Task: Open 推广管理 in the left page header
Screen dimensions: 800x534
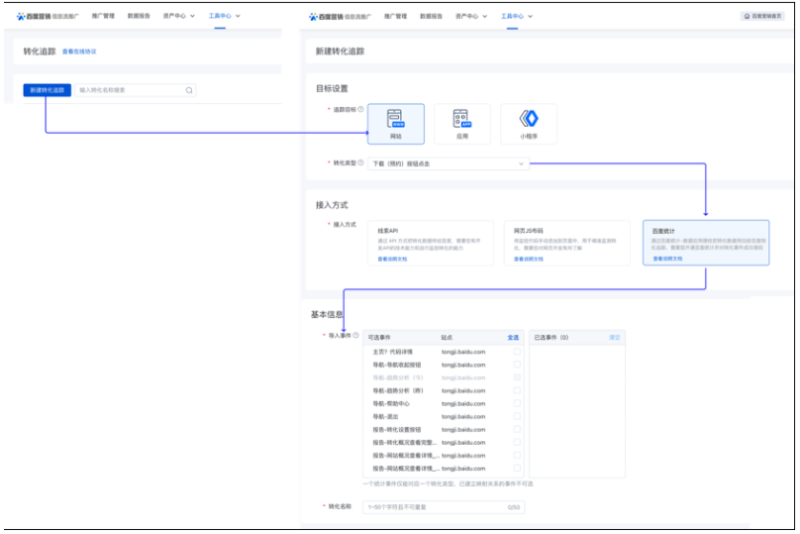Action: (x=103, y=16)
